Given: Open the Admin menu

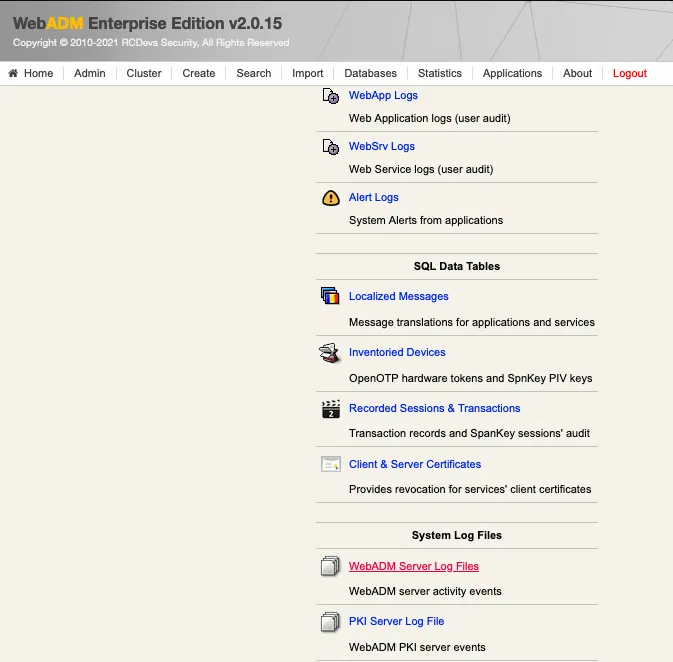Looking at the screenshot, I should point(89,73).
